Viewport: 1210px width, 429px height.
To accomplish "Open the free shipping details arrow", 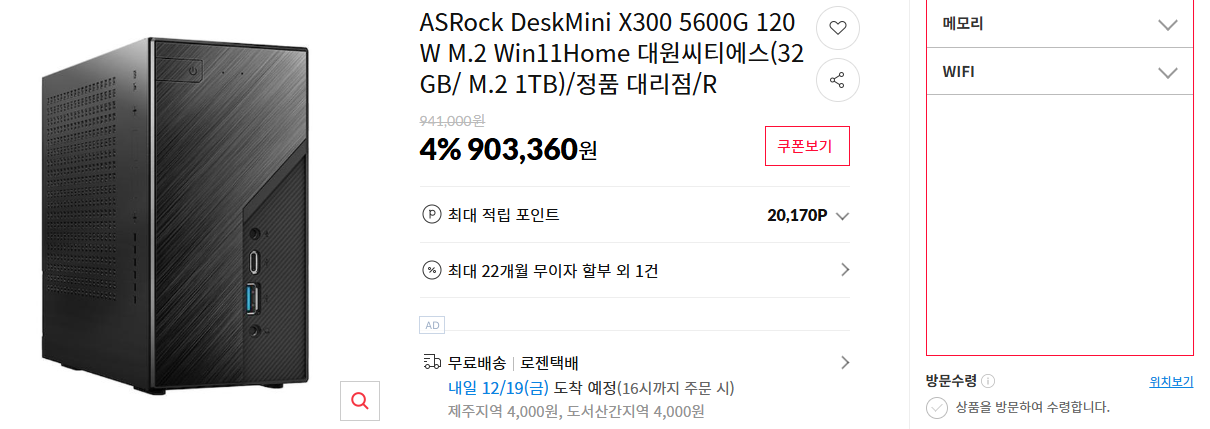I will 844,362.
